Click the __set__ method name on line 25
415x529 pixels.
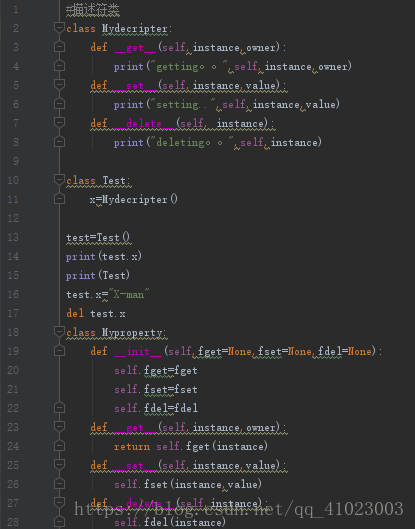(x=135, y=466)
